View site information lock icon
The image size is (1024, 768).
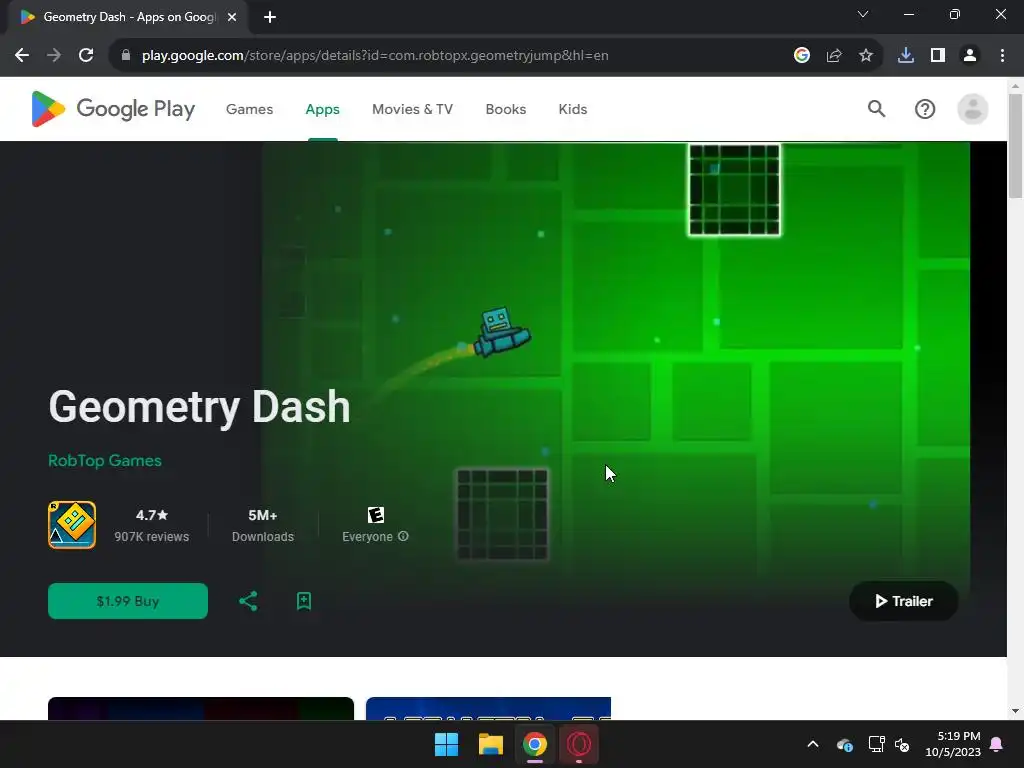126,56
